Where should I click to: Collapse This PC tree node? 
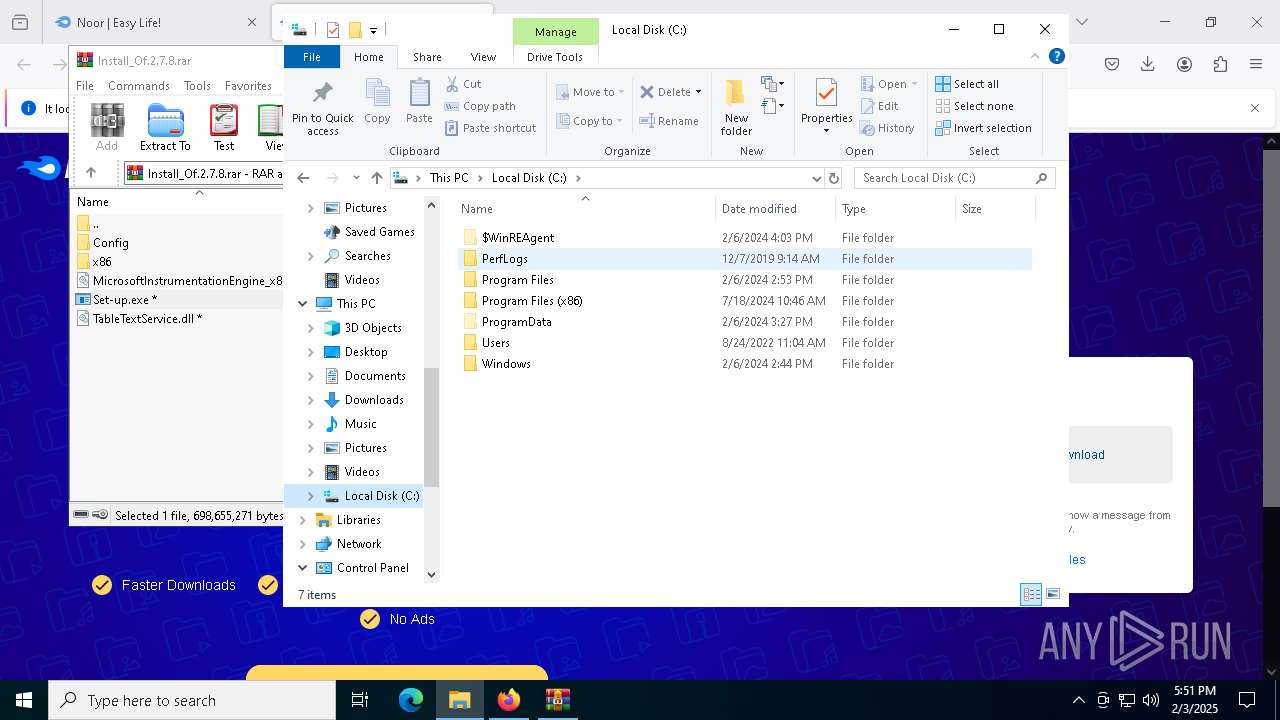point(303,304)
